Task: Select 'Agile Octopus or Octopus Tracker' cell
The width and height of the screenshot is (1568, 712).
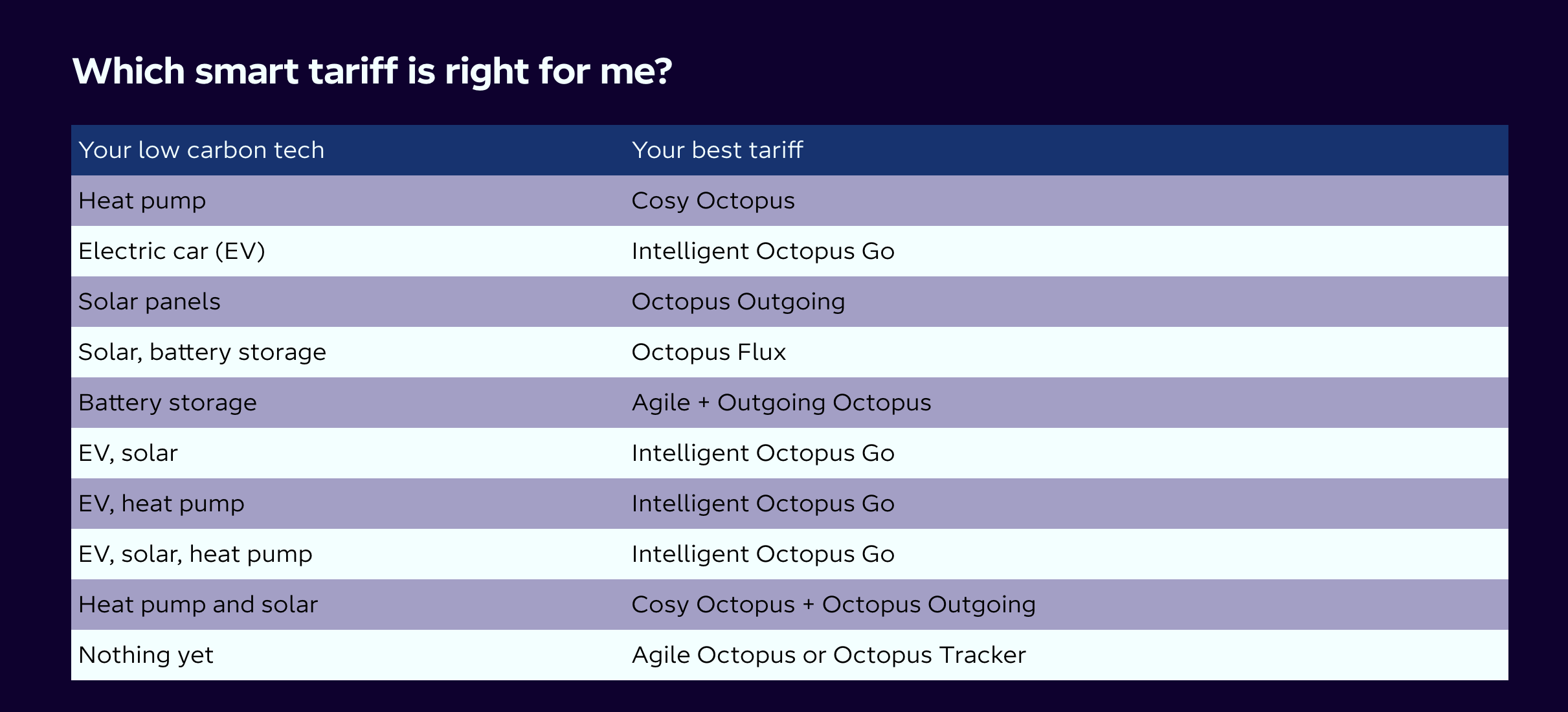Action: (829, 656)
